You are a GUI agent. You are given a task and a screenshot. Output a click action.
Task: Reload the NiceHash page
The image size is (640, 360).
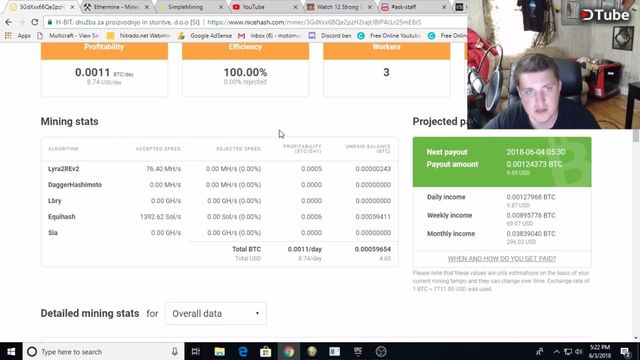[x=35, y=22]
